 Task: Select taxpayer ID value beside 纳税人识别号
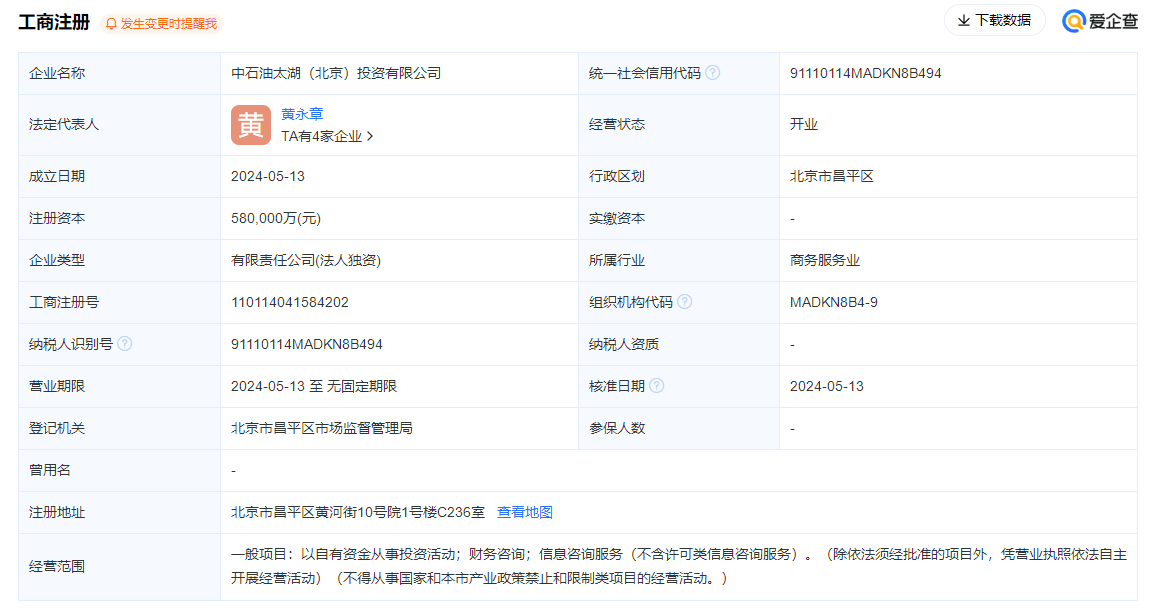[x=307, y=344]
